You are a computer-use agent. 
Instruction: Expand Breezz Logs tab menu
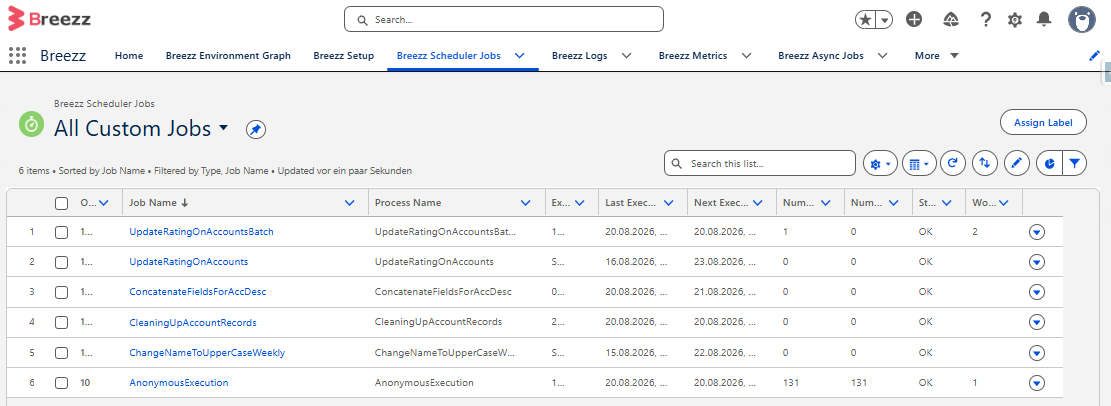[626, 55]
